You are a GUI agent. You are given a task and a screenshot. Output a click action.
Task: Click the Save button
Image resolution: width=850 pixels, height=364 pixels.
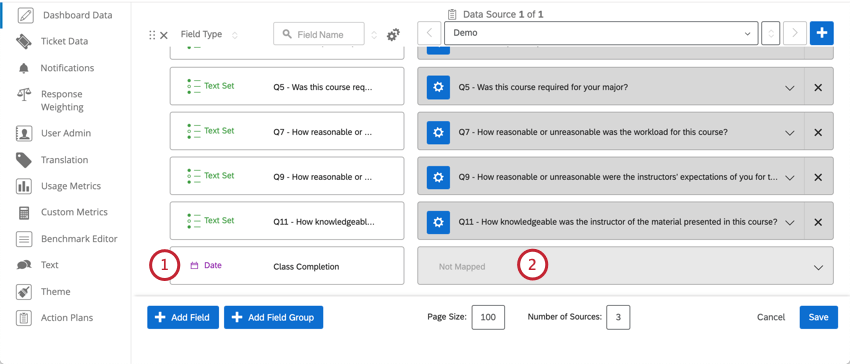pyautogui.click(x=819, y=317)
